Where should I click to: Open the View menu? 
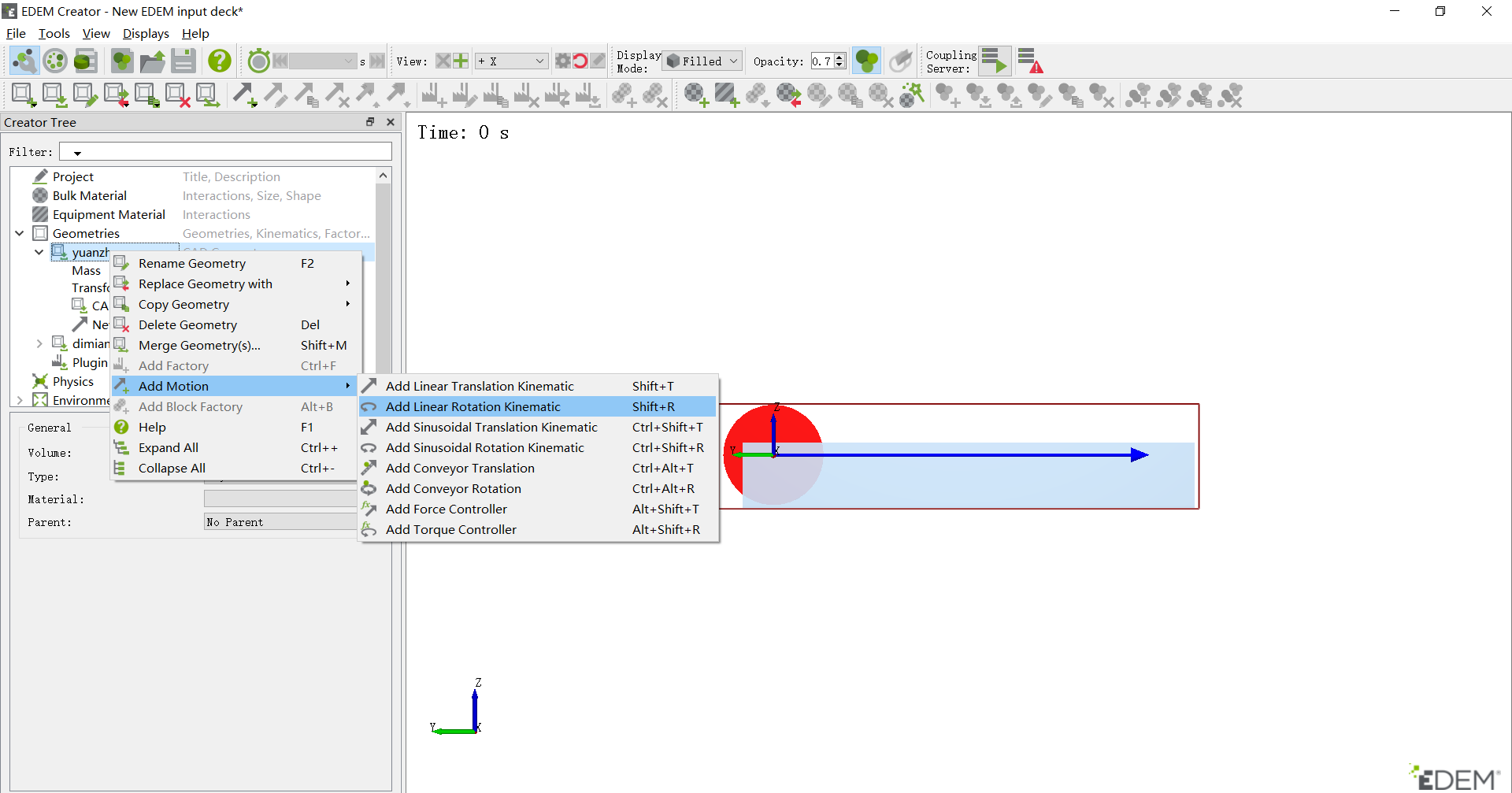tap(96, 33)
